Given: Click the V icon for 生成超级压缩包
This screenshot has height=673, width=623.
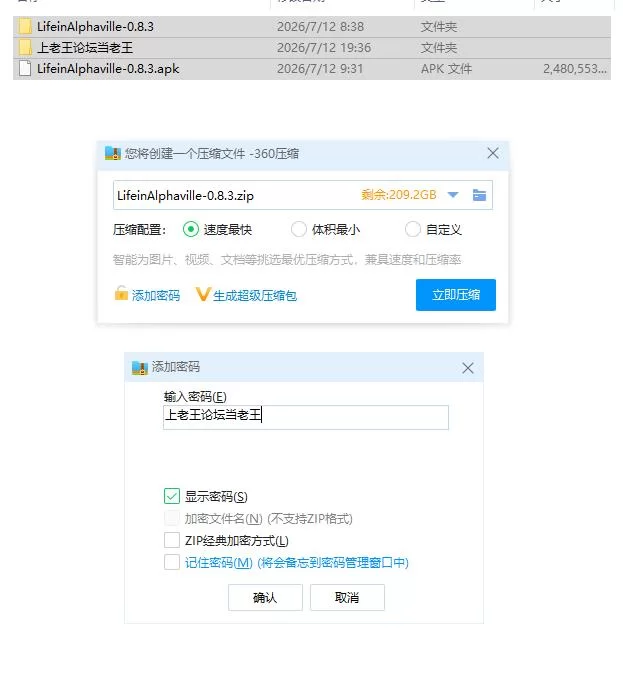Looking at the screenshot, I should [203, 294].
